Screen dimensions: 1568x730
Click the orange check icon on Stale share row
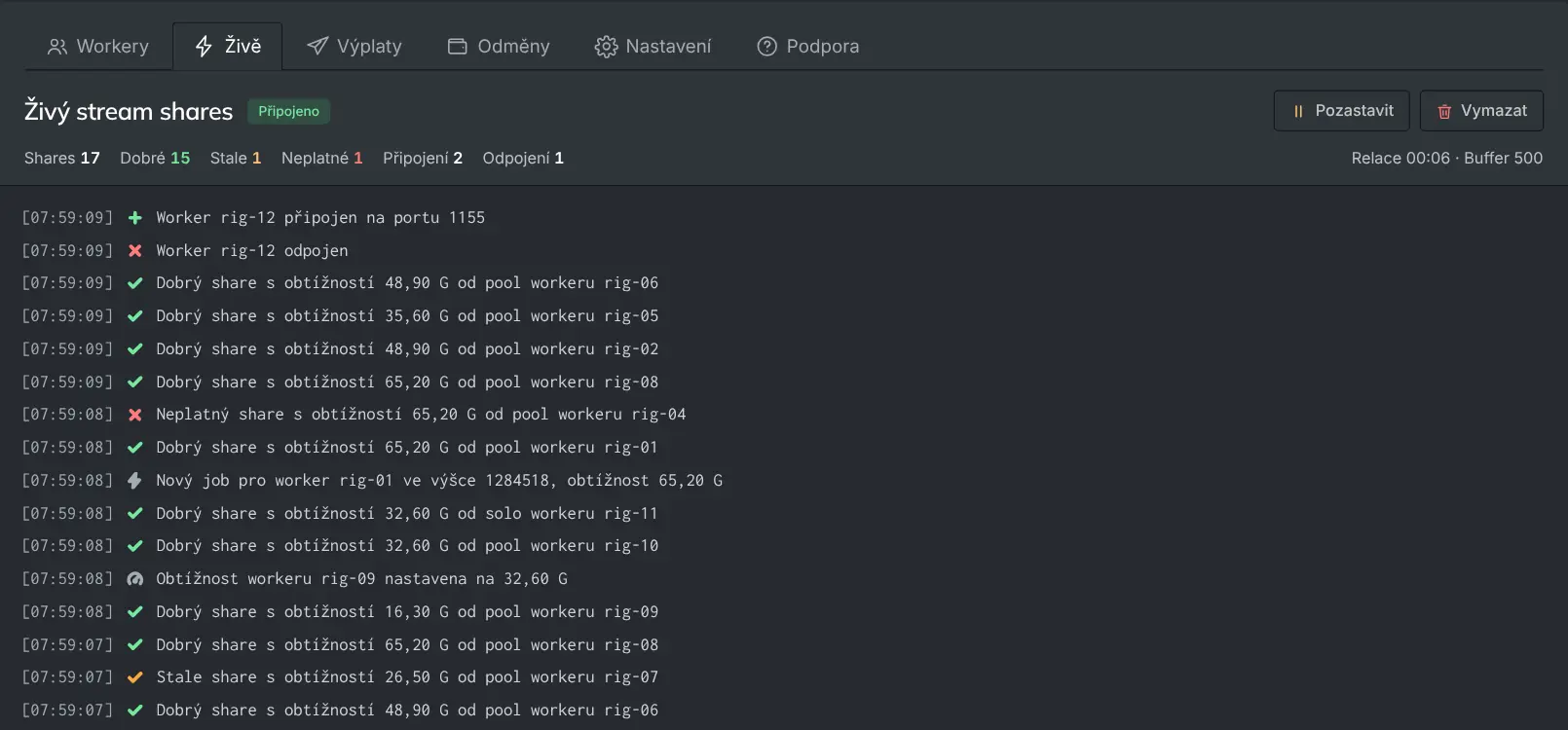135,677
